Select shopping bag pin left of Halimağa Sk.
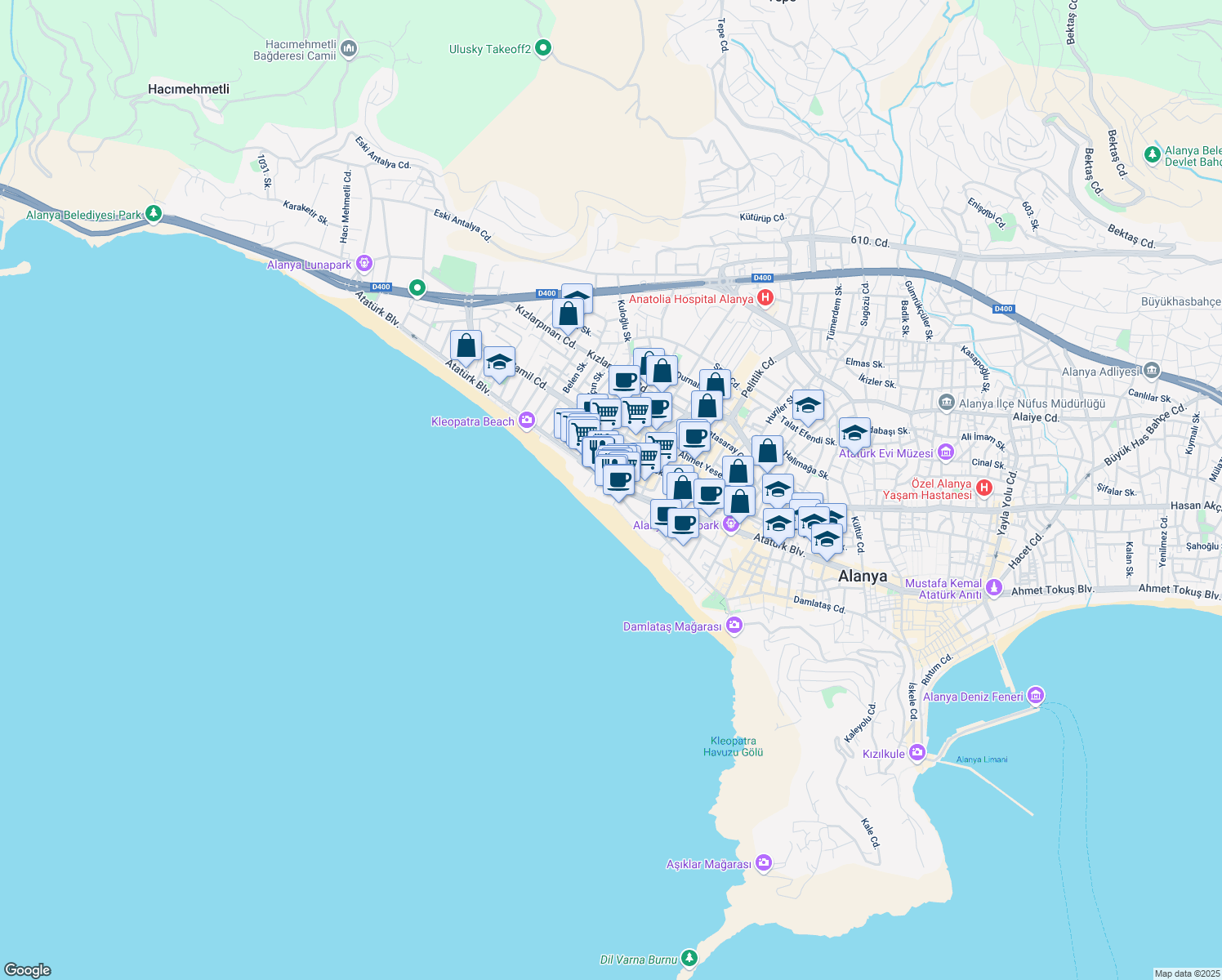This screenshot has height=980, width=1222. (x=767, y=453)
